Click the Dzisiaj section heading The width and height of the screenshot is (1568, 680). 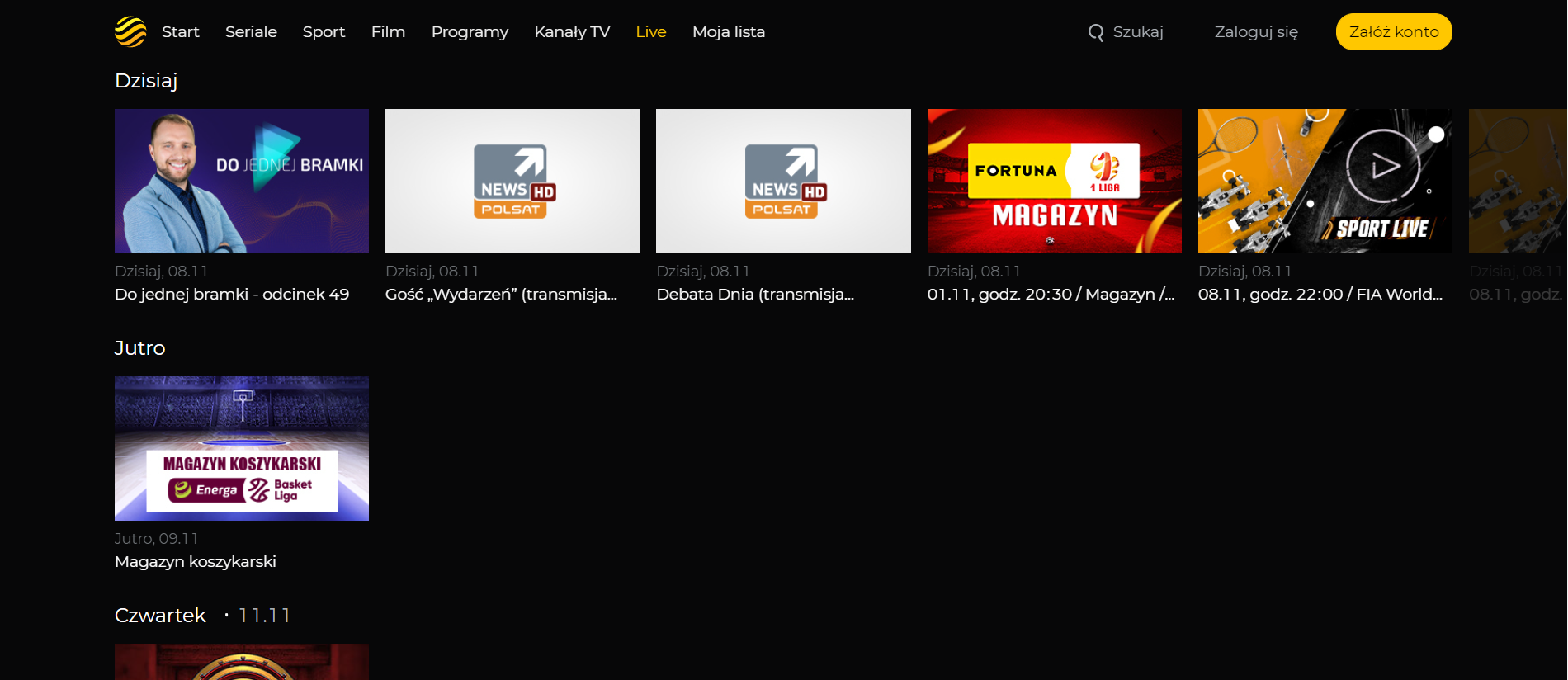[x=146, y=81]
